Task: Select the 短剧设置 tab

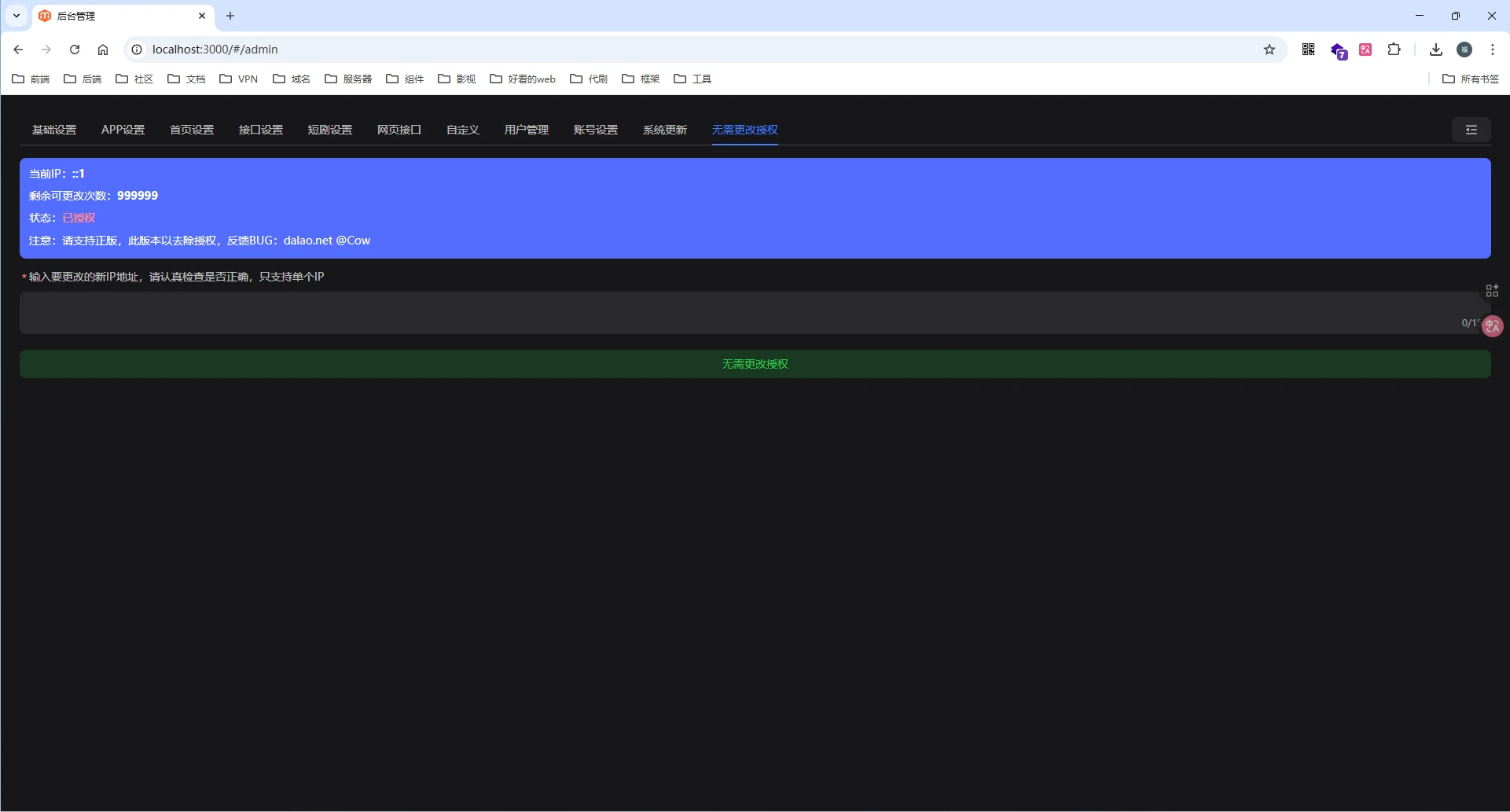Action: tap(329, 130)
